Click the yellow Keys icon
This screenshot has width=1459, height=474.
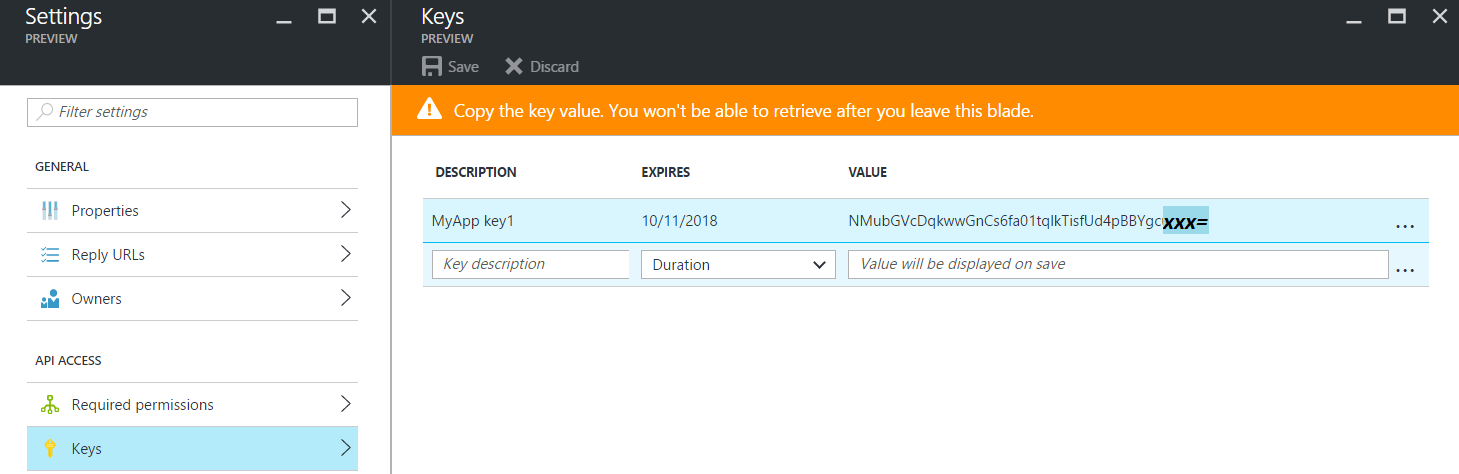50,449
